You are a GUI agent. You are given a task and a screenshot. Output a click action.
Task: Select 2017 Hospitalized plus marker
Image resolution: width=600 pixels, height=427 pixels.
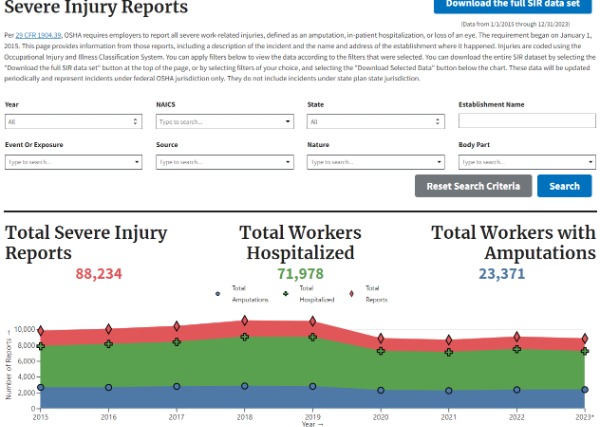[176, 342]
